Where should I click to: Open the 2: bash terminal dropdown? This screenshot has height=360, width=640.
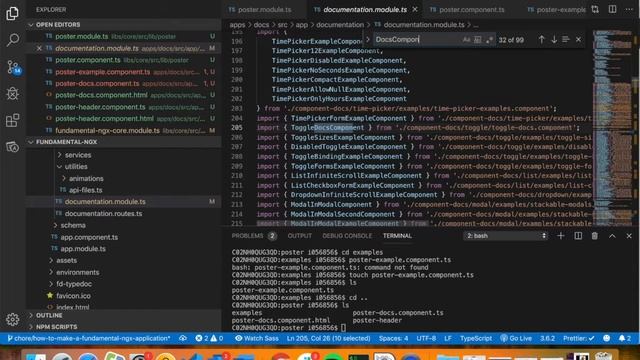(506, 236)
